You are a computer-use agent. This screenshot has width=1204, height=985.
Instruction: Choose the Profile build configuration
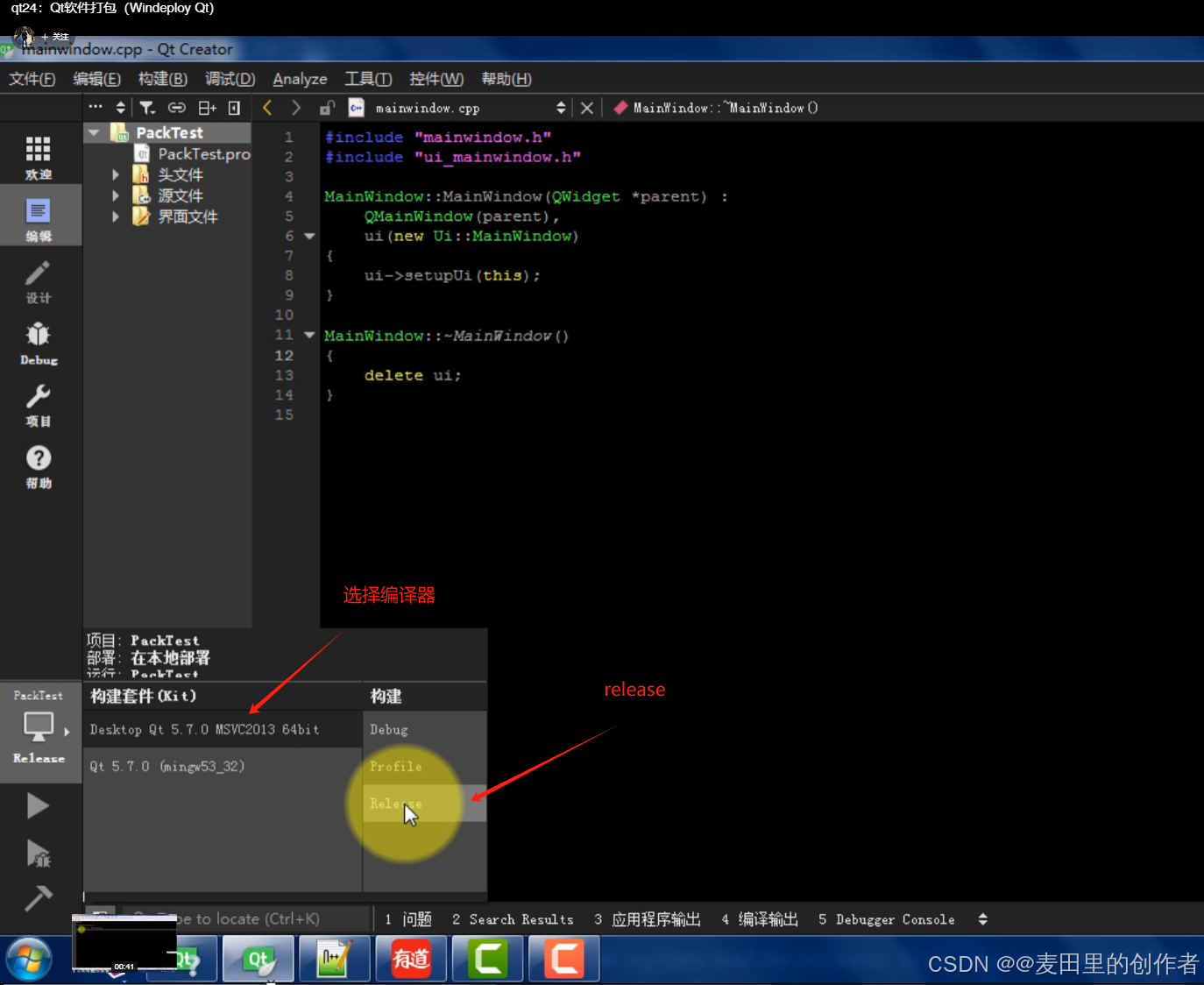click(x=425, y=766)
